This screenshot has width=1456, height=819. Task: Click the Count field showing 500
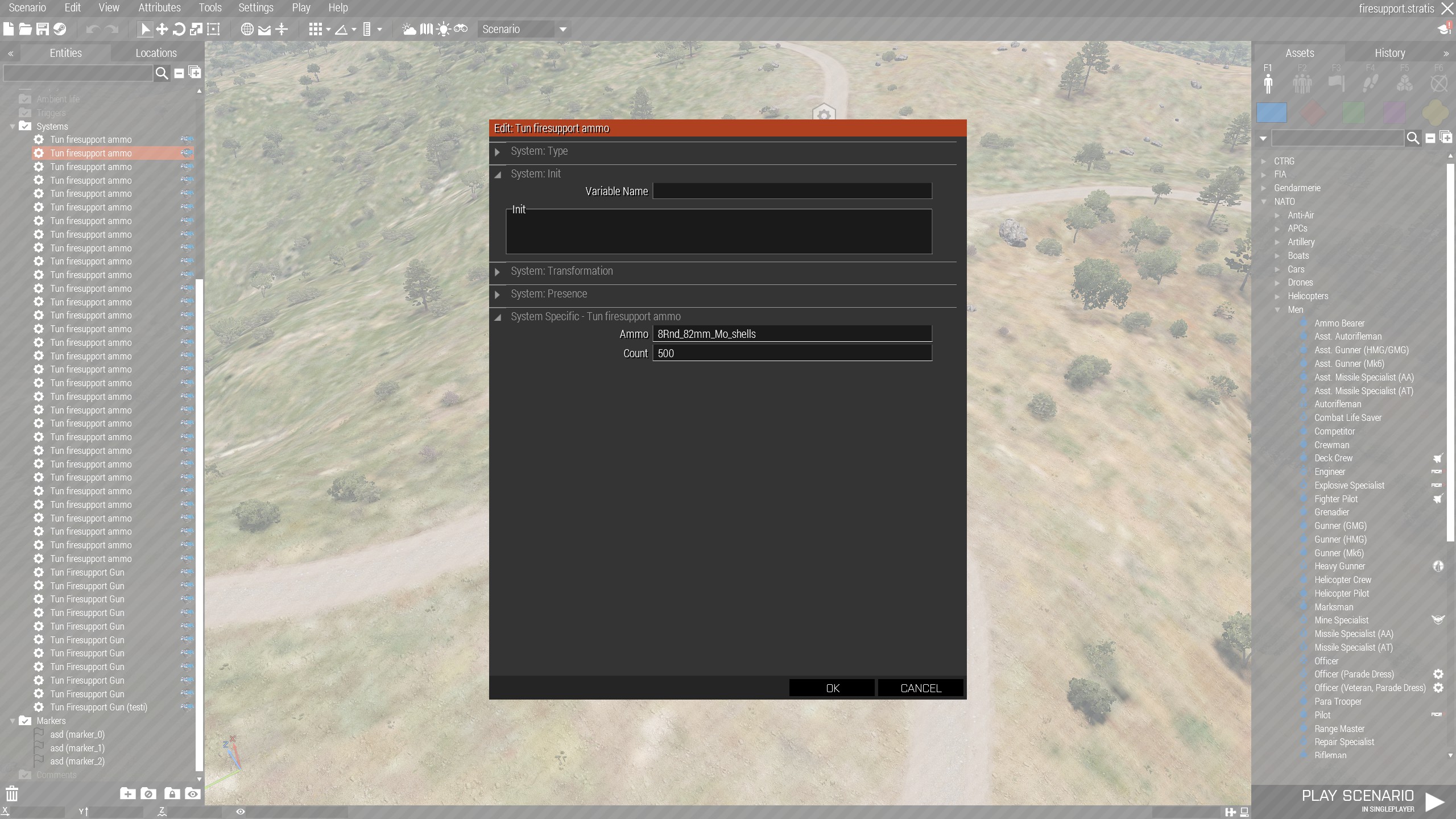792,353
